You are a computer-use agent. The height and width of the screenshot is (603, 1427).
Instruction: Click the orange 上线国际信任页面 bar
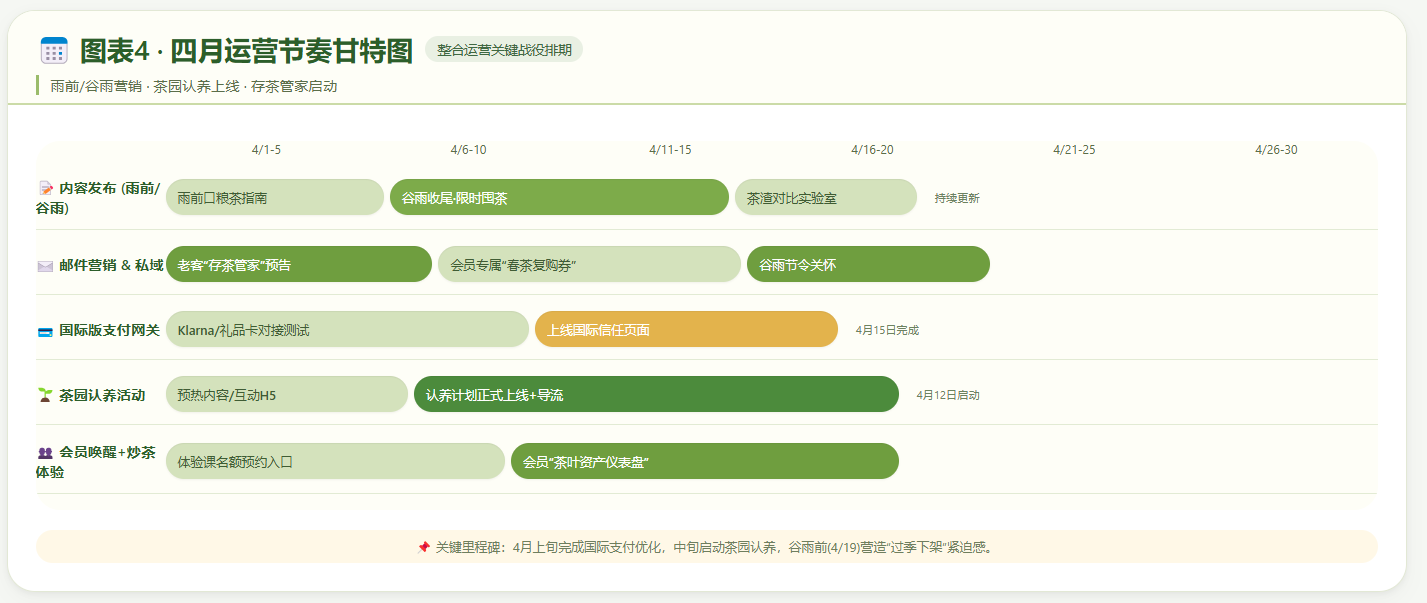pyautogui.click(x=686, y=330)
